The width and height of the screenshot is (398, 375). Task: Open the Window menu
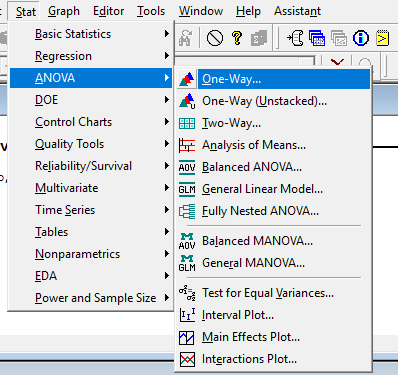tap(201, 11)
